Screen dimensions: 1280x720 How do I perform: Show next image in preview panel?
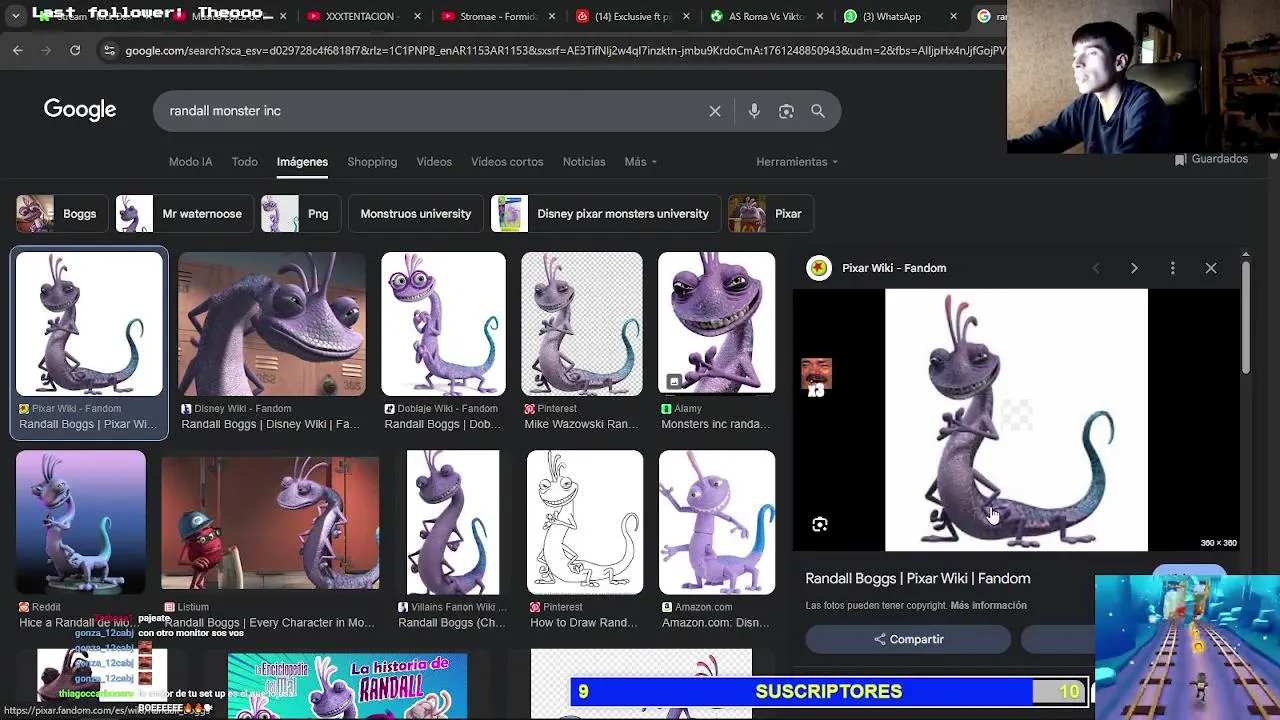pos(1134,268)
